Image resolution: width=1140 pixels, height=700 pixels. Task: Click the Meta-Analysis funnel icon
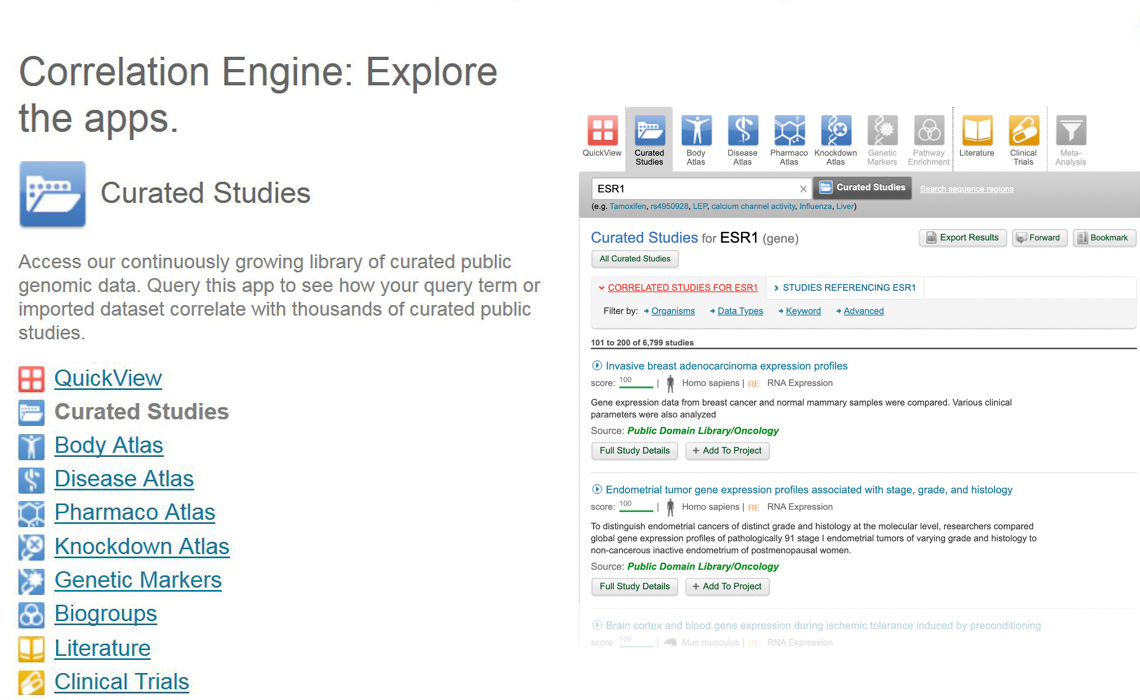pyautogui.click(x=1070, y=131)
